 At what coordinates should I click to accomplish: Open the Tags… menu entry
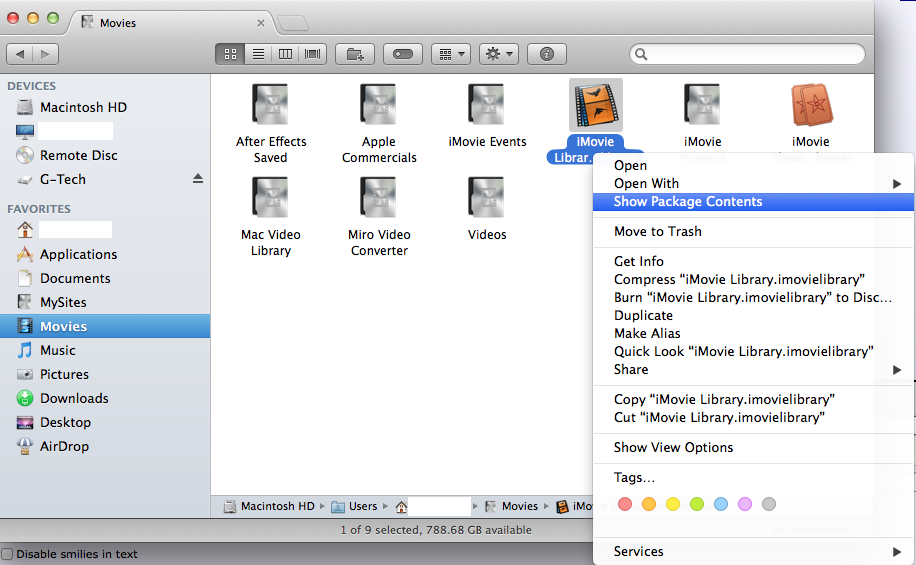753,477
